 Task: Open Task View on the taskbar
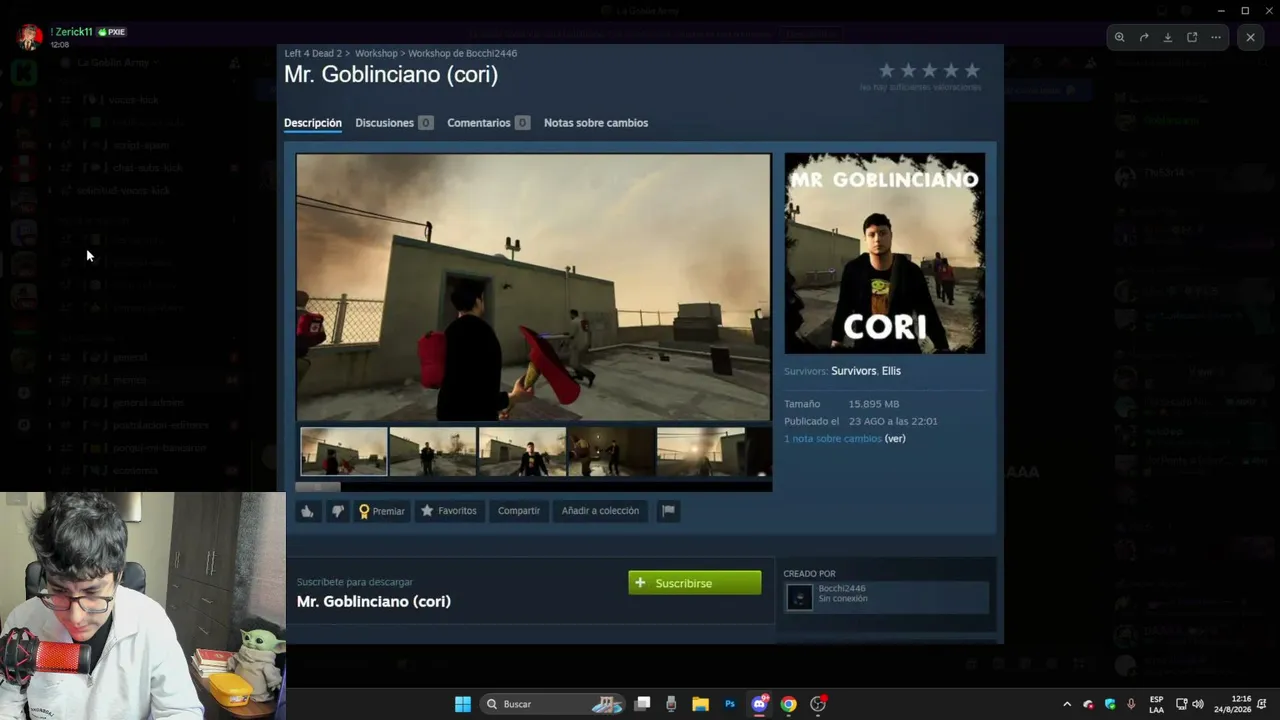pyautogui.click(x=643, y=704)
